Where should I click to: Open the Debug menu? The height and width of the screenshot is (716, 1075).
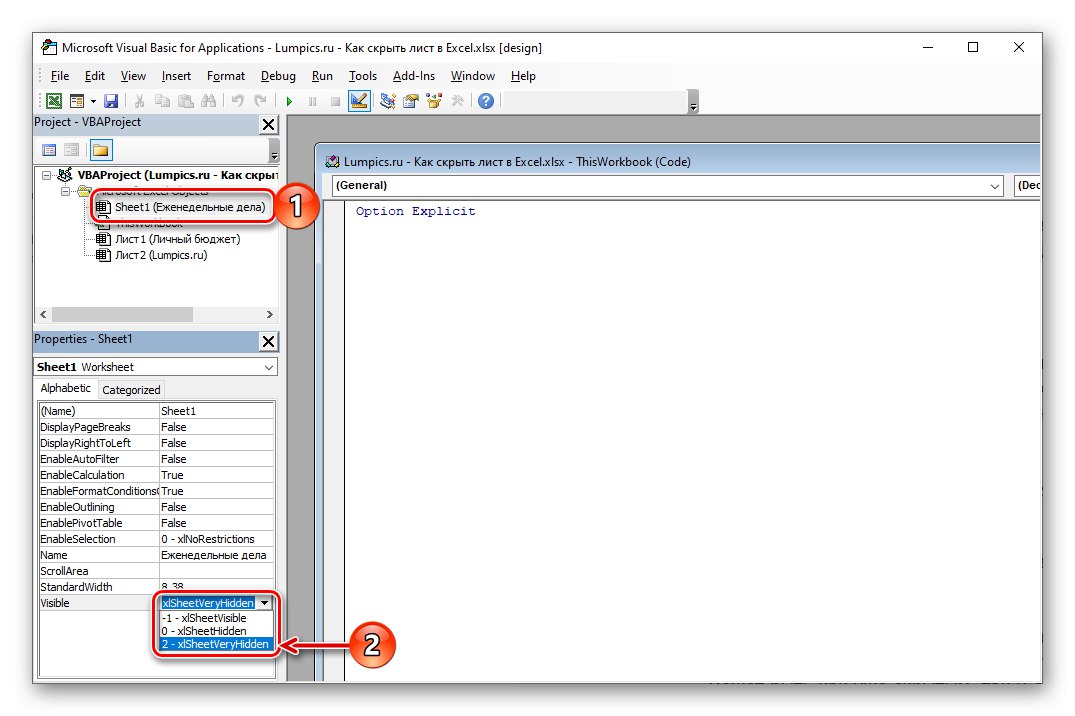click(x=278, y=76)
